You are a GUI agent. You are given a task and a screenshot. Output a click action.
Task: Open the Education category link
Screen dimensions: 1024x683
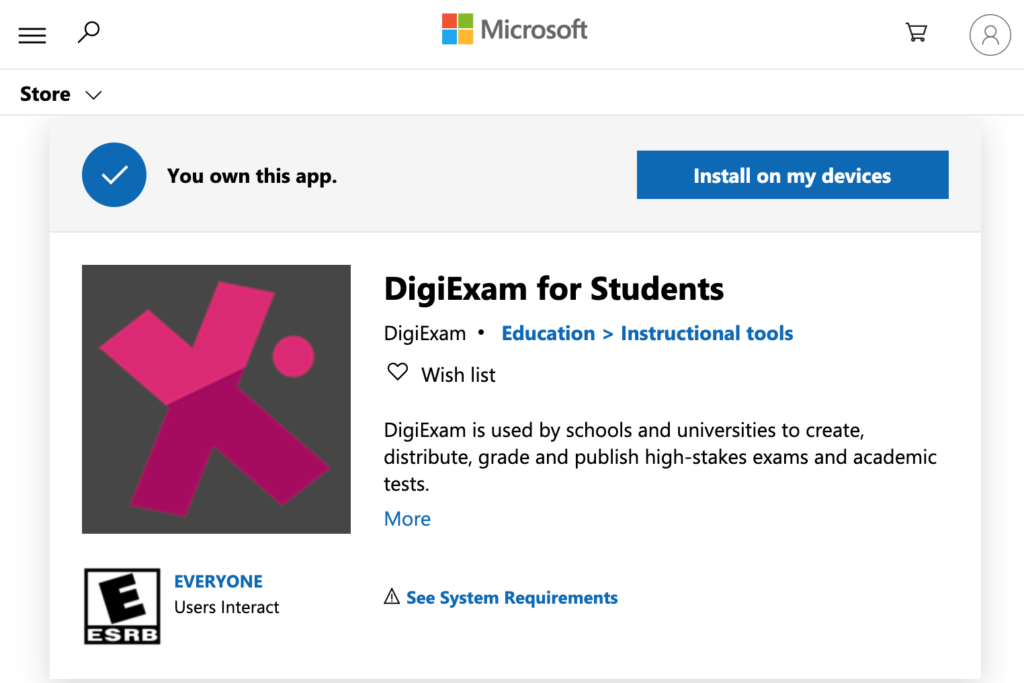click(x=548, y=333)
